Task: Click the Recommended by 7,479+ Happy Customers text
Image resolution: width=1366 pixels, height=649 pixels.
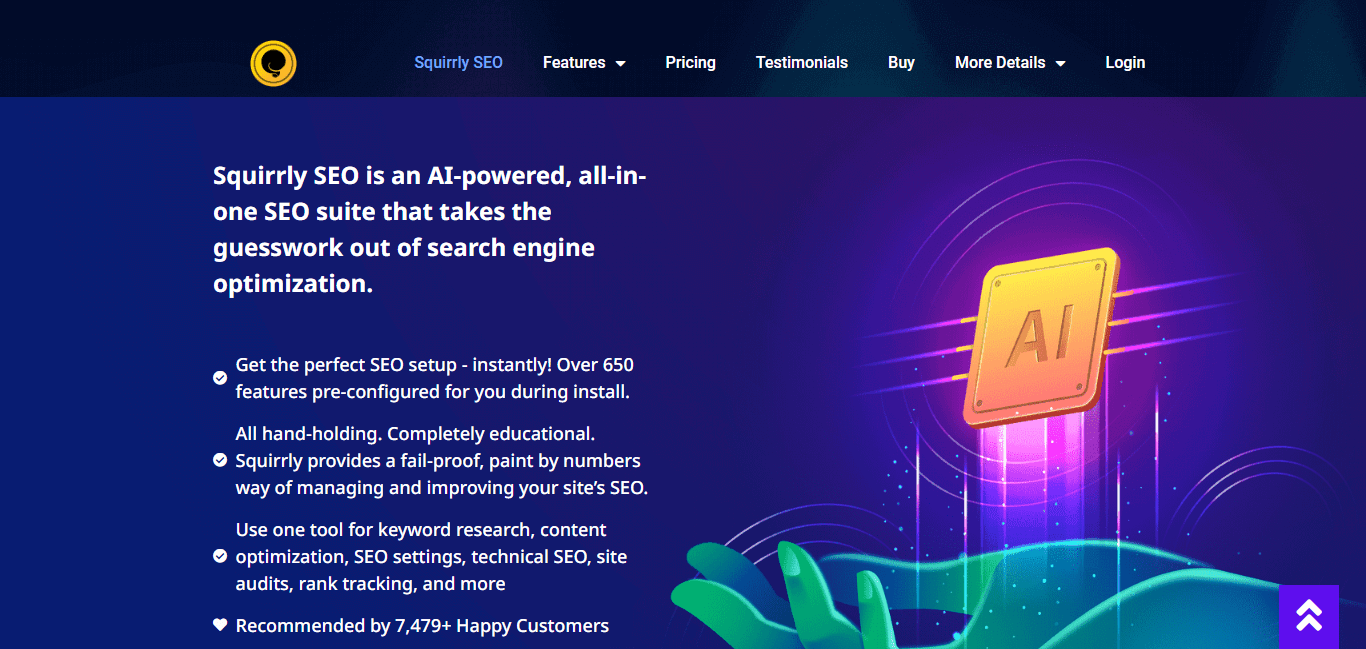Action: (421, 625)
